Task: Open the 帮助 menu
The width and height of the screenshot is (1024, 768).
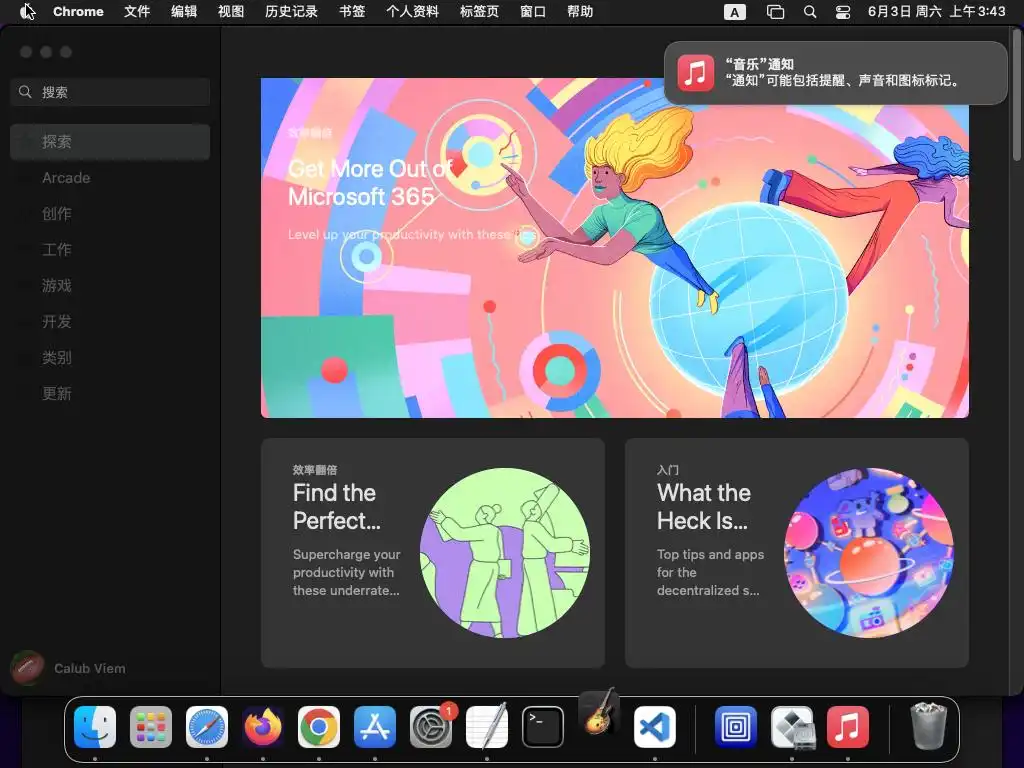Action: [580, 12]
